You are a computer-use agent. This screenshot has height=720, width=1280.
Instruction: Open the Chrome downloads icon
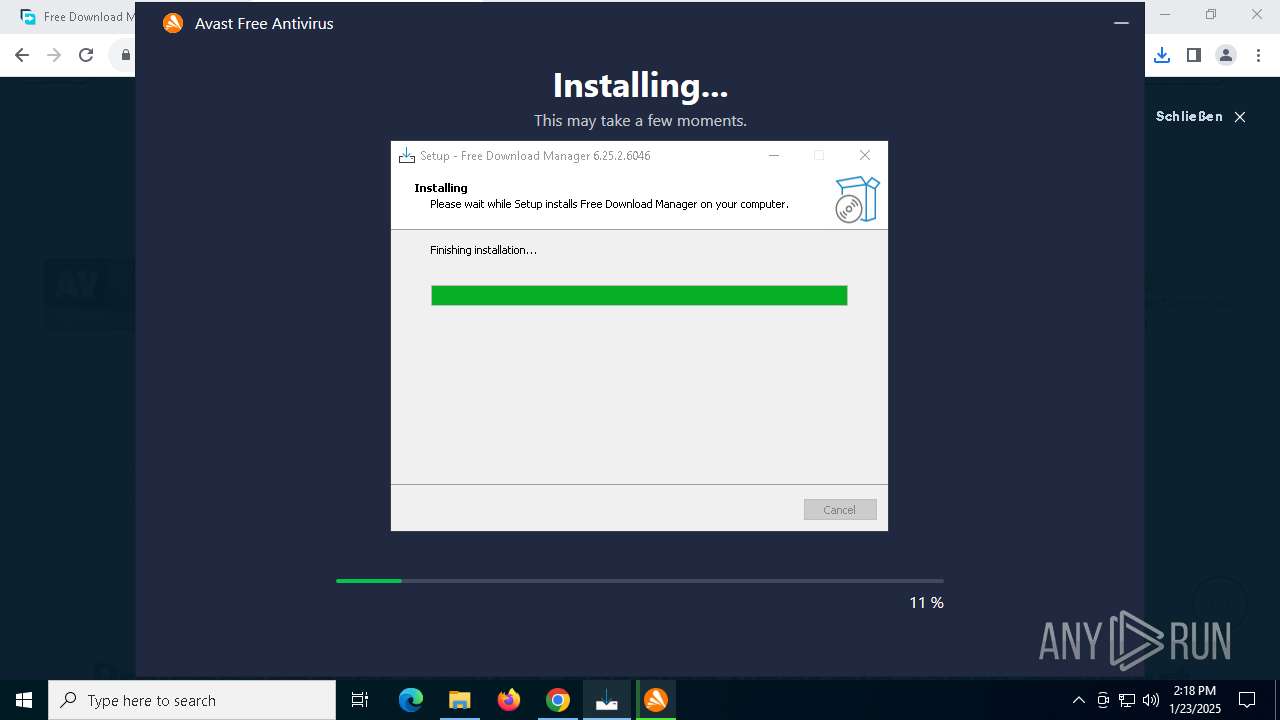[x=1162, y=55]
